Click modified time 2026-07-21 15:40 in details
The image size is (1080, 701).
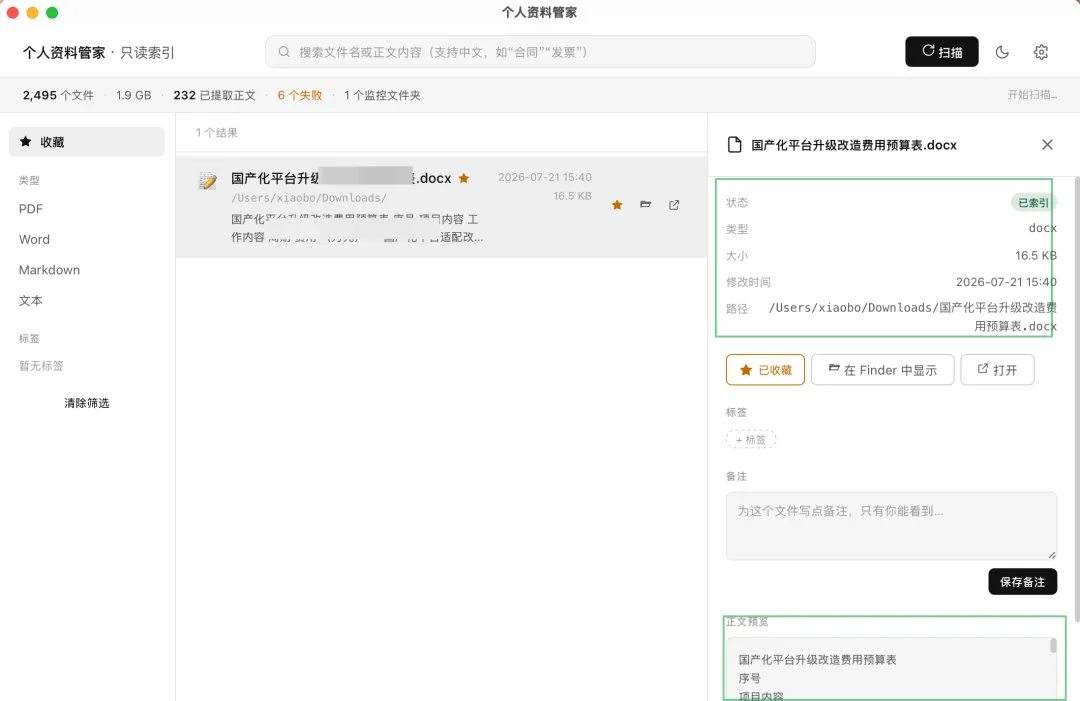(x=1006, y=282)
